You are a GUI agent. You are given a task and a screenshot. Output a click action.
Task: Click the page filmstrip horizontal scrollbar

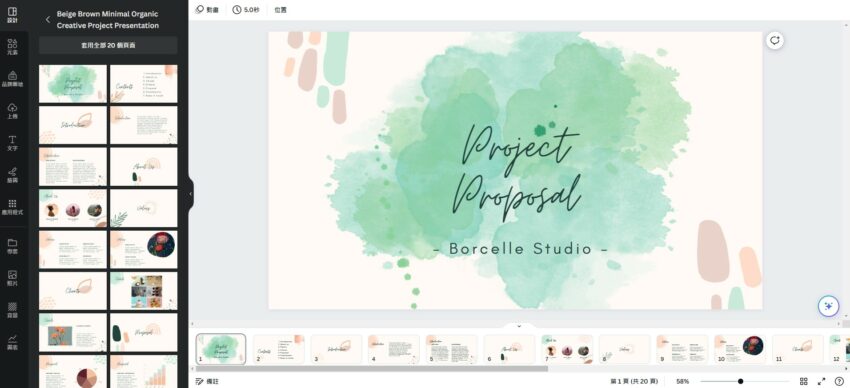point(371,368)
